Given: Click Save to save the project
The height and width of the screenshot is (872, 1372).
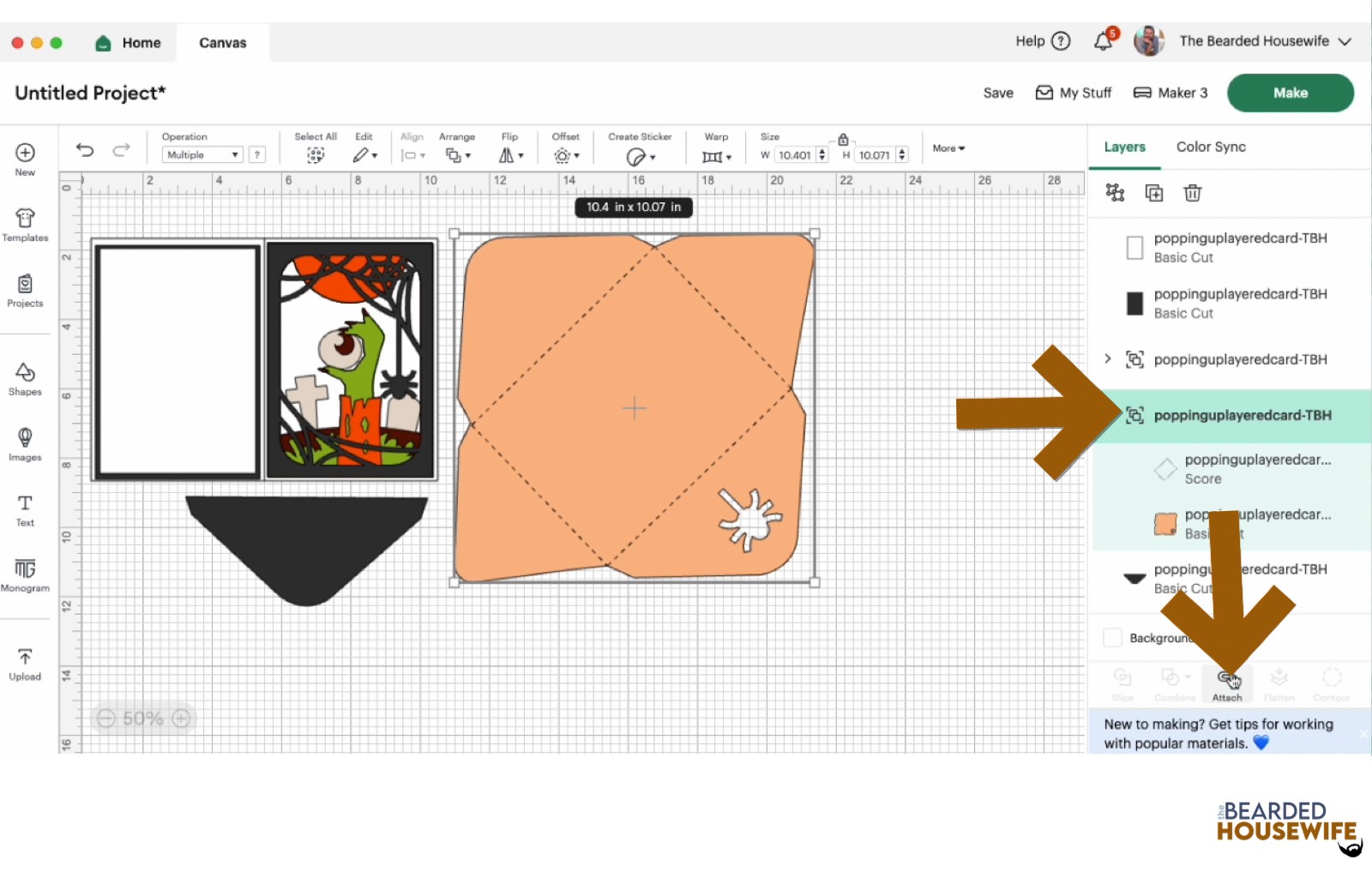Looking at the screenshot, I should (997, 92).
